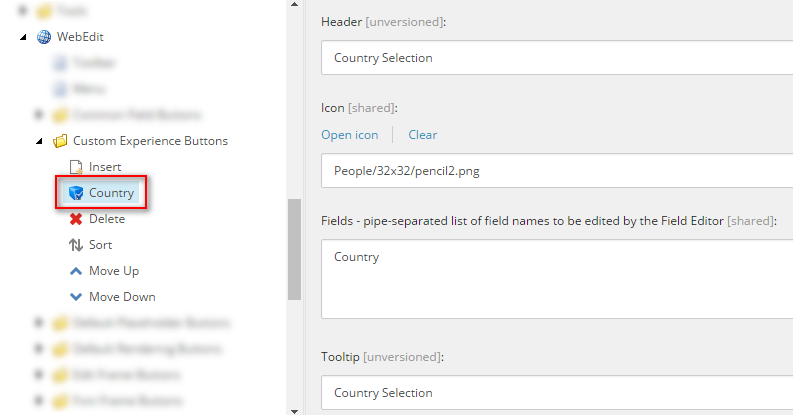793x415 pixels.
Task: Click the Sort arrows icon
Action: 76,245
